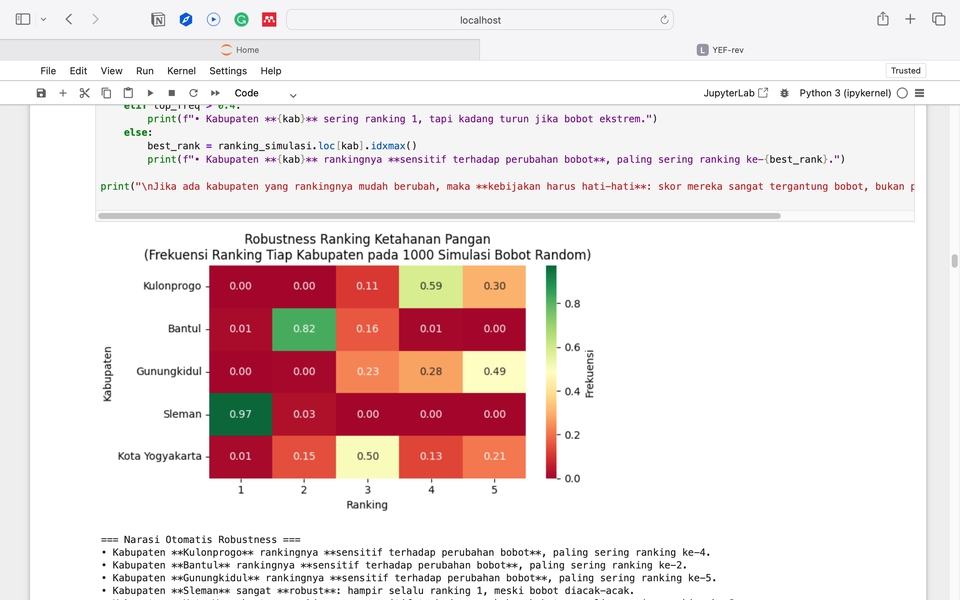Insert a new cell with the plus icon
The width and height of the screenshot is (960, 600).
(63, 93)
